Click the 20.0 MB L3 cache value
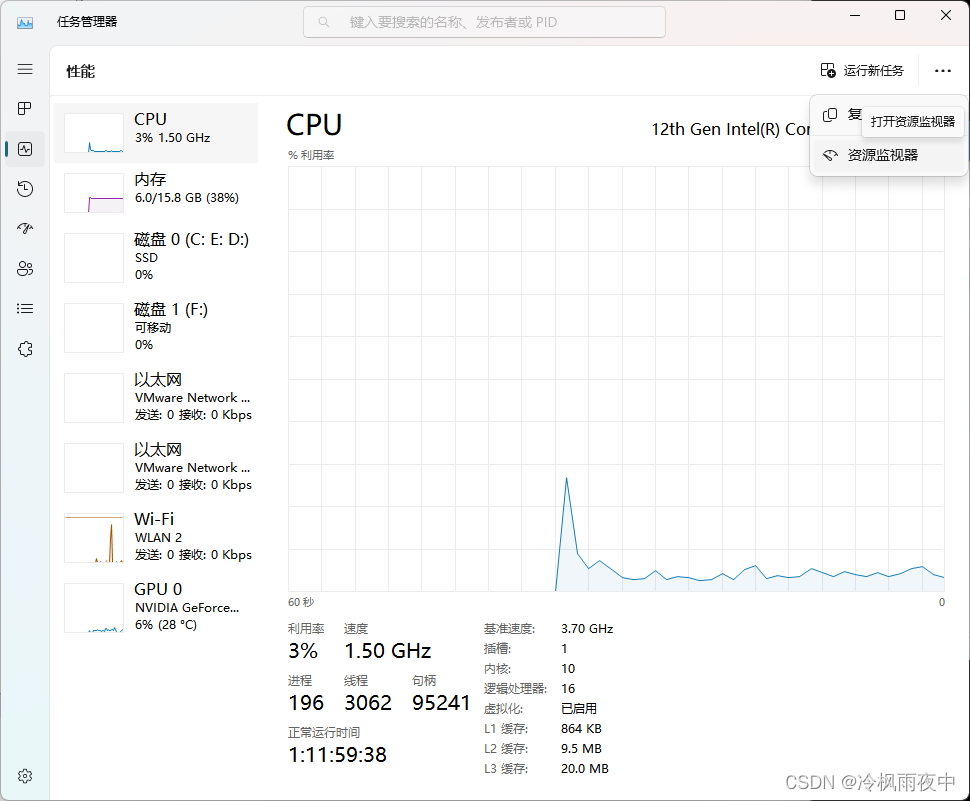970x801 pixels. click(585, 769)
